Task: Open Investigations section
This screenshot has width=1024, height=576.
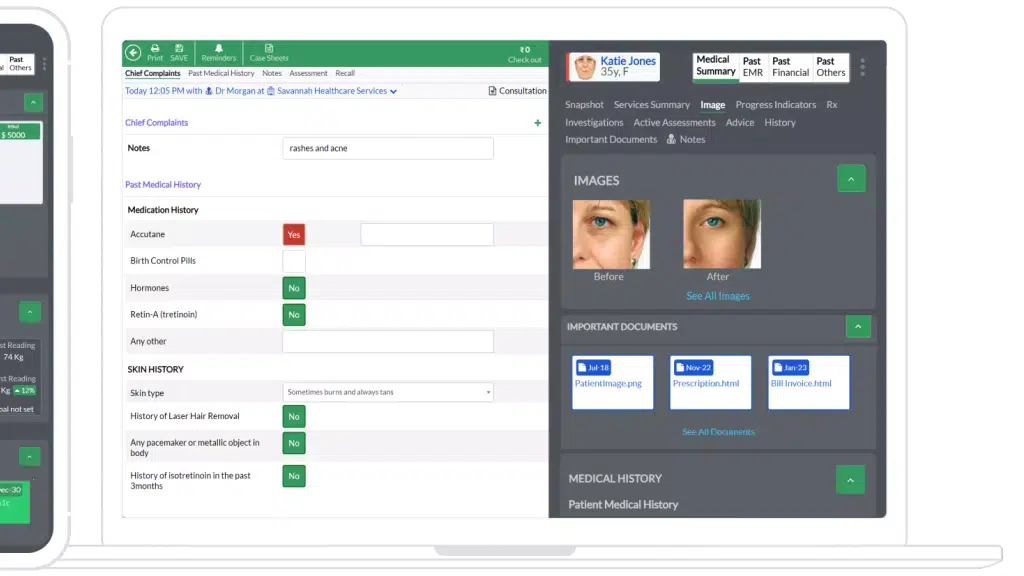Action: tap(594, 122)
